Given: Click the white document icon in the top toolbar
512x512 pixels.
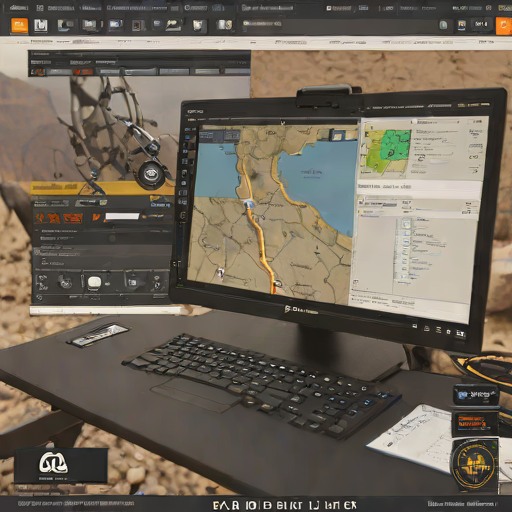Looking at the screenshot, I should coord(41,25).
